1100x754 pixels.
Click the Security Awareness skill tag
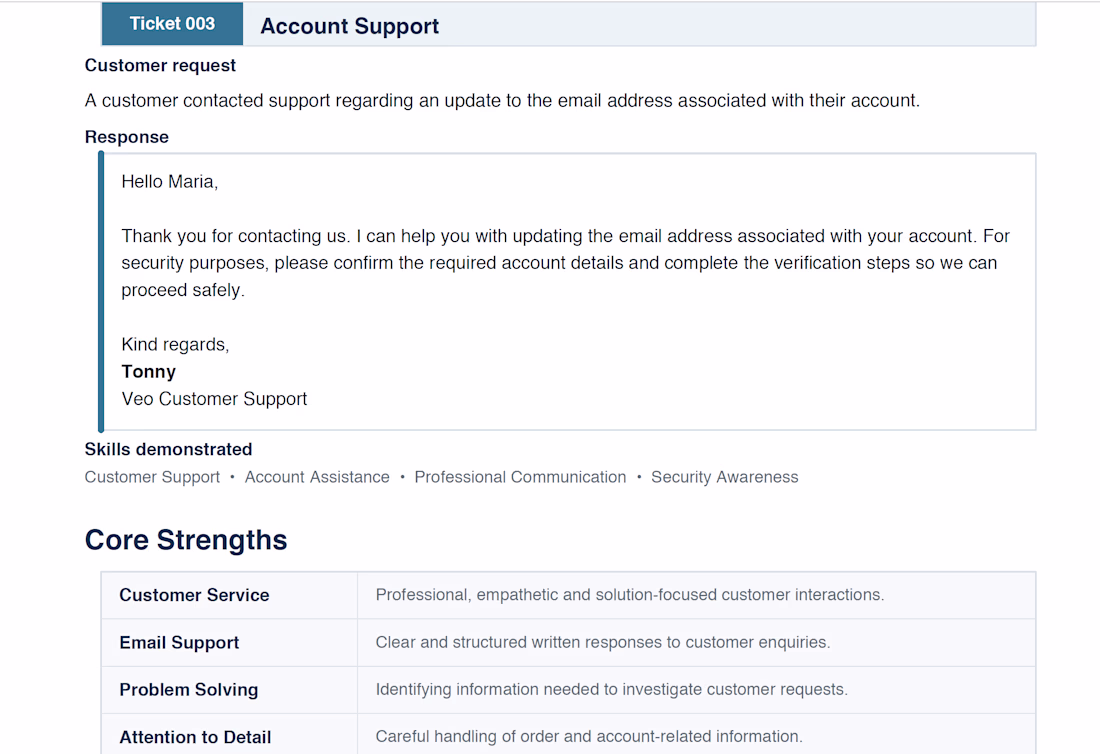click(725, 477)
